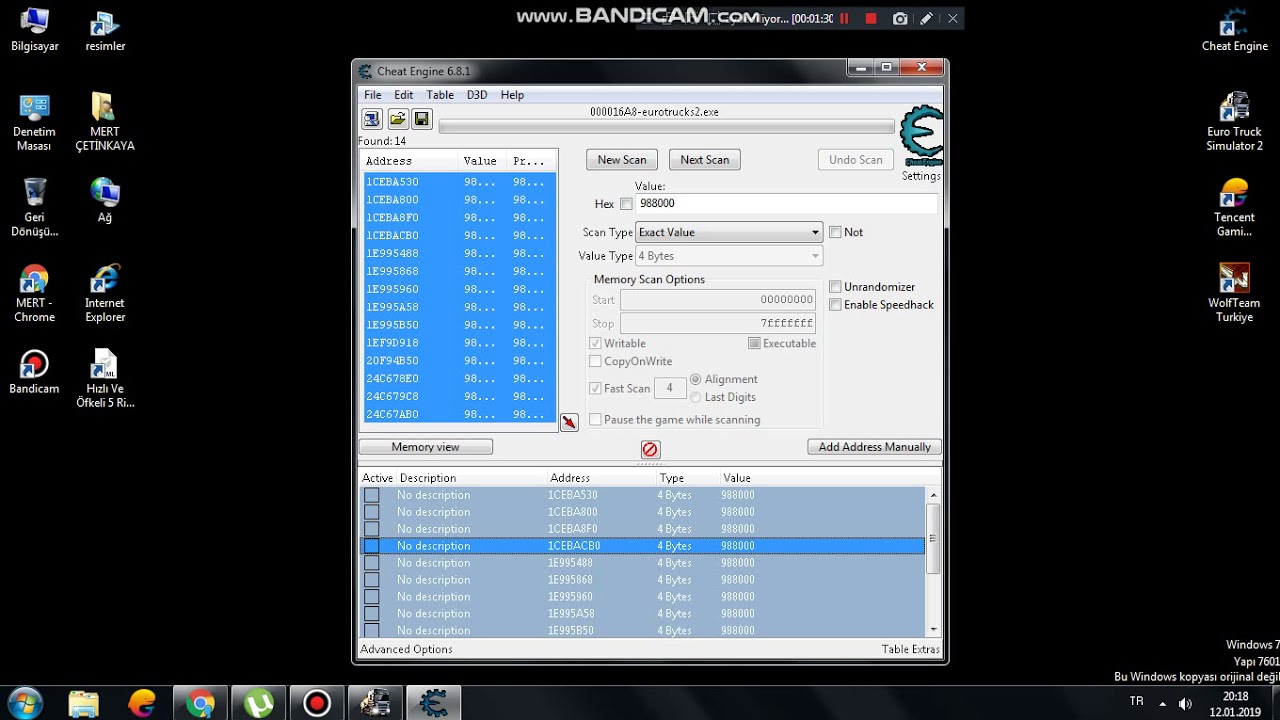
Task: Toggle the Not checkbox
Action: 835,232
